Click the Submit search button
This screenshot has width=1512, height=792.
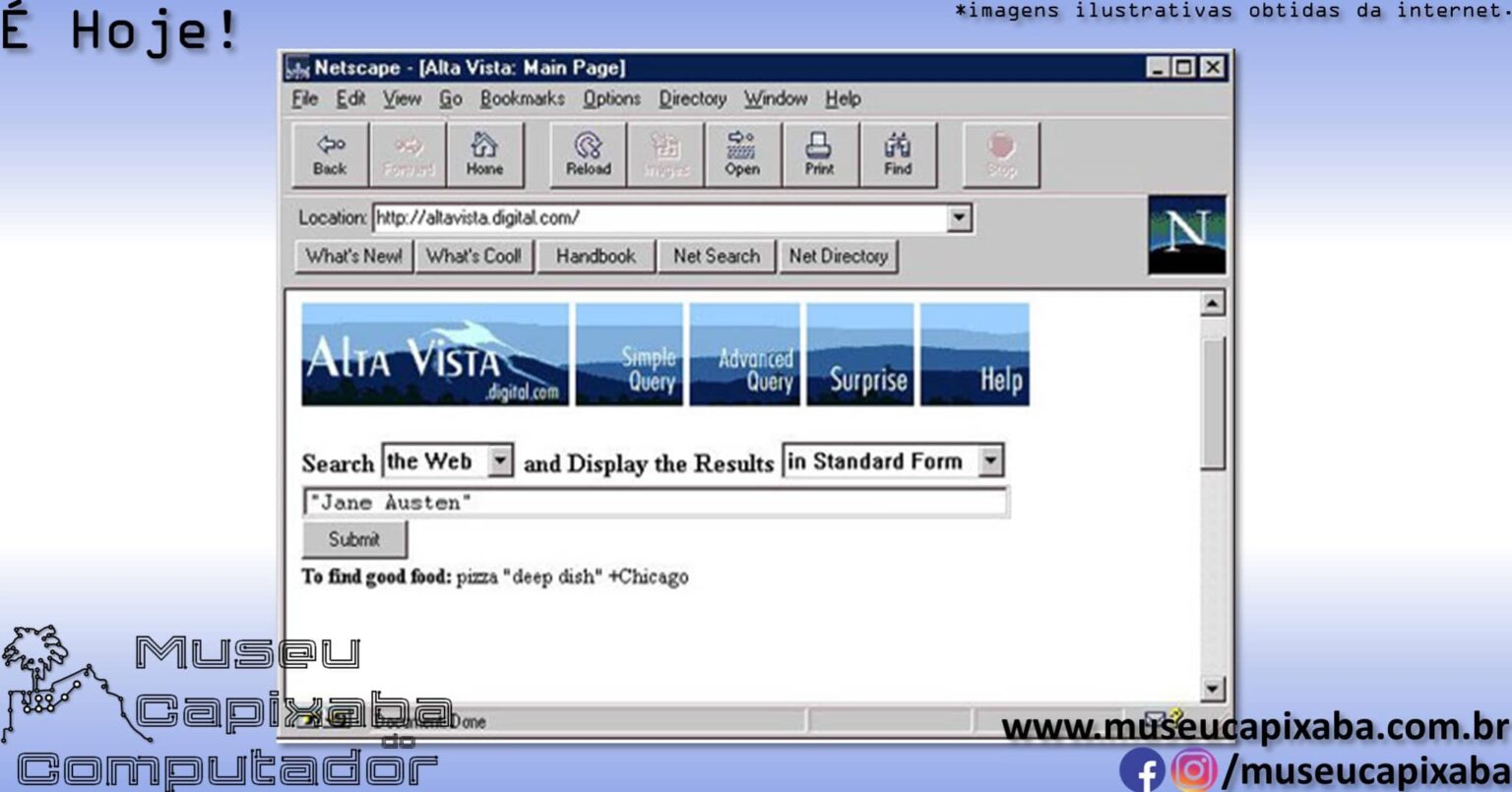click(355, 539)
